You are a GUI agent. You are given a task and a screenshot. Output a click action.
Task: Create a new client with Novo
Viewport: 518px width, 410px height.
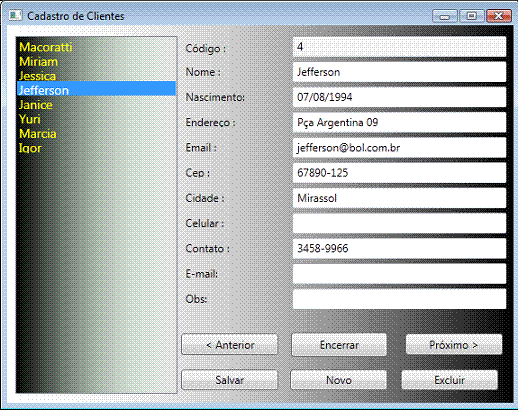(338, 380)
